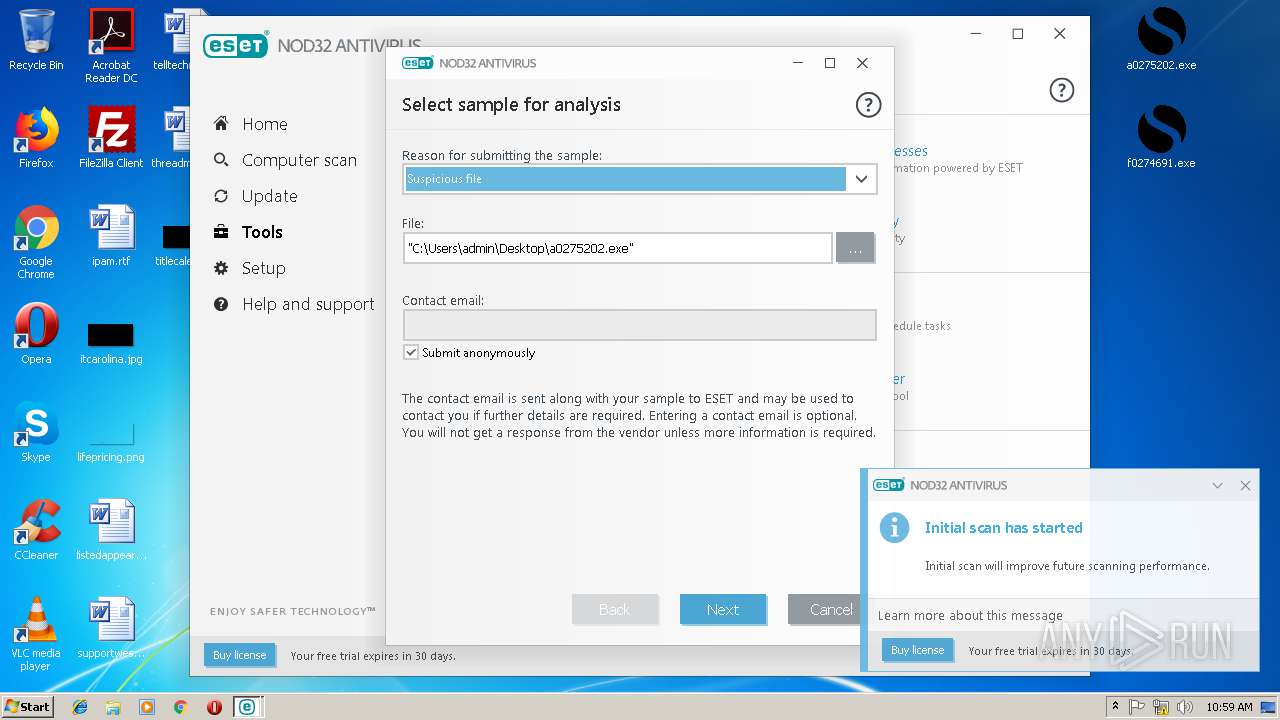Screen dimensions: 1280x720
Task: Click the ESET taskbar button
Action: tap(246, 707)
